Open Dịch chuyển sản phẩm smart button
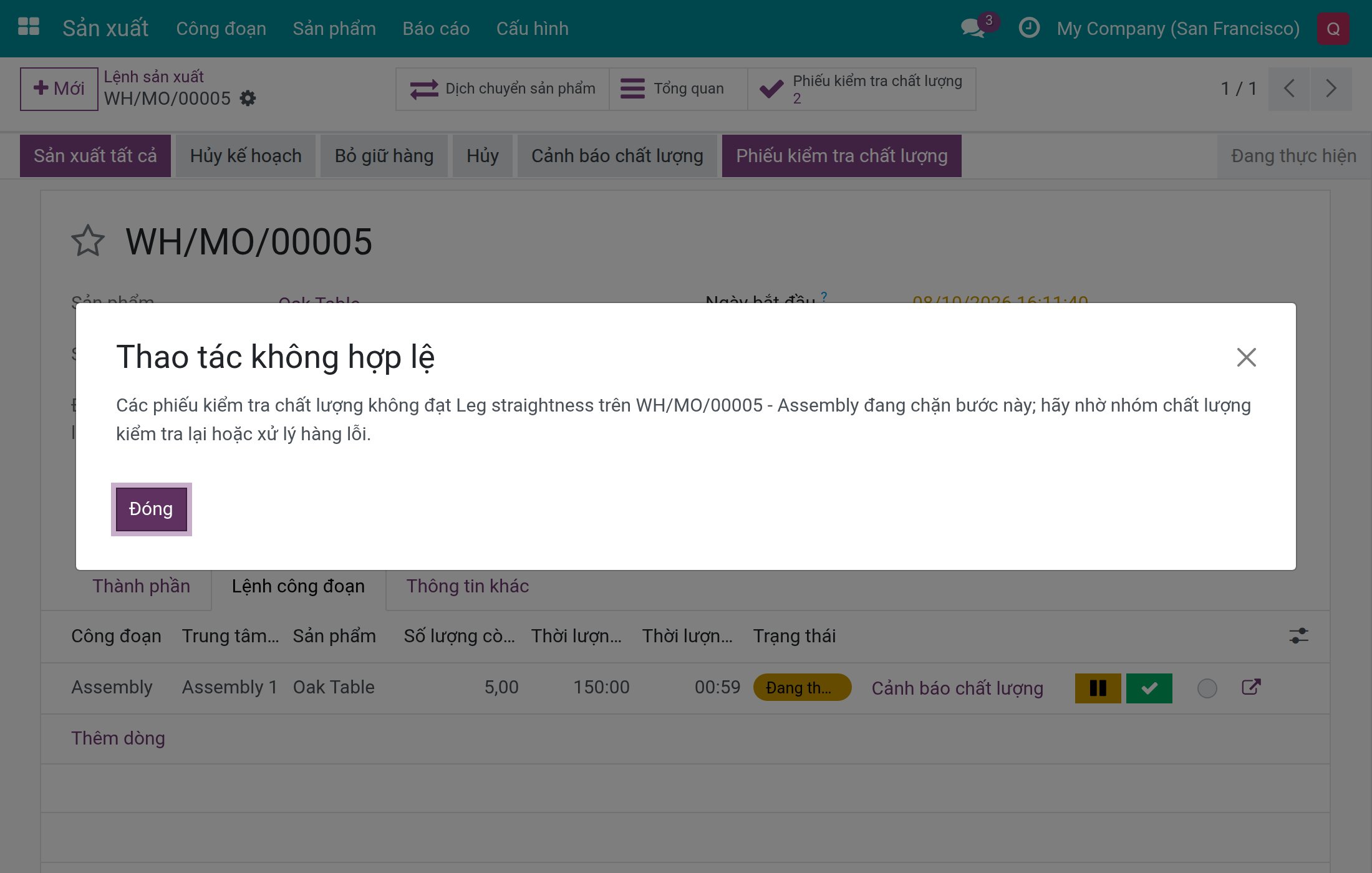Image resolution: width=1372 pixels, height=873 pixels. [x=503, y=89]
